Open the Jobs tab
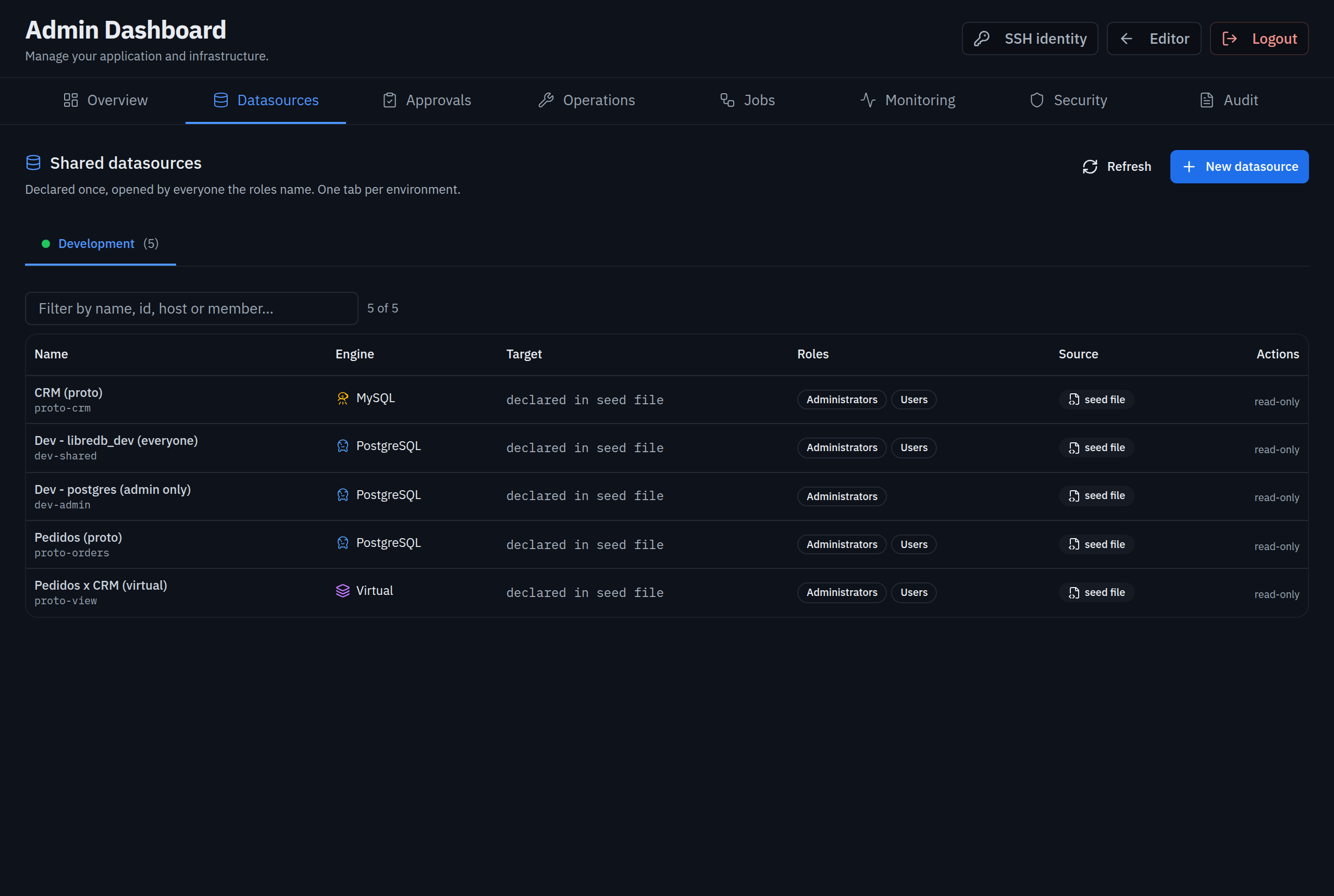 click(x=748, y=101)
